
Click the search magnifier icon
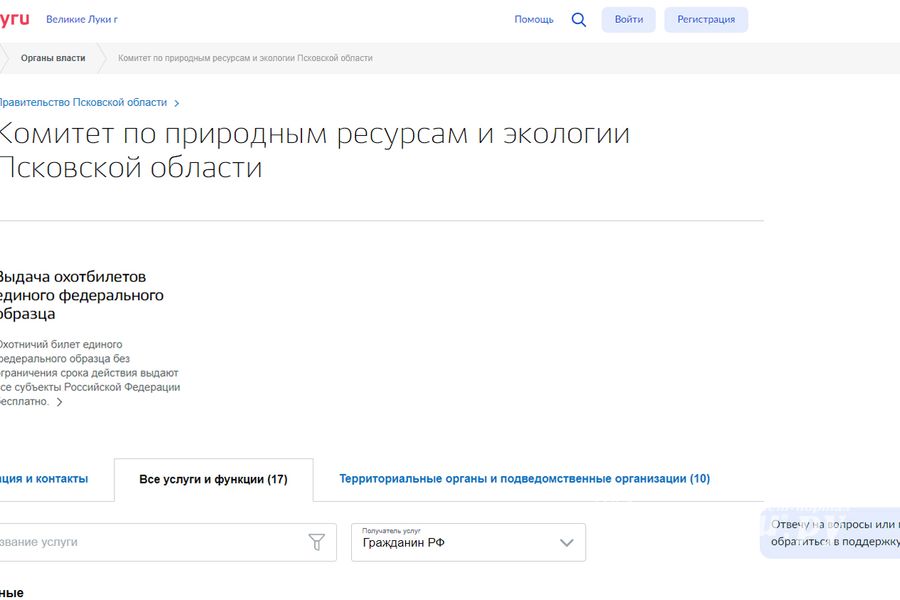(578, 19)
